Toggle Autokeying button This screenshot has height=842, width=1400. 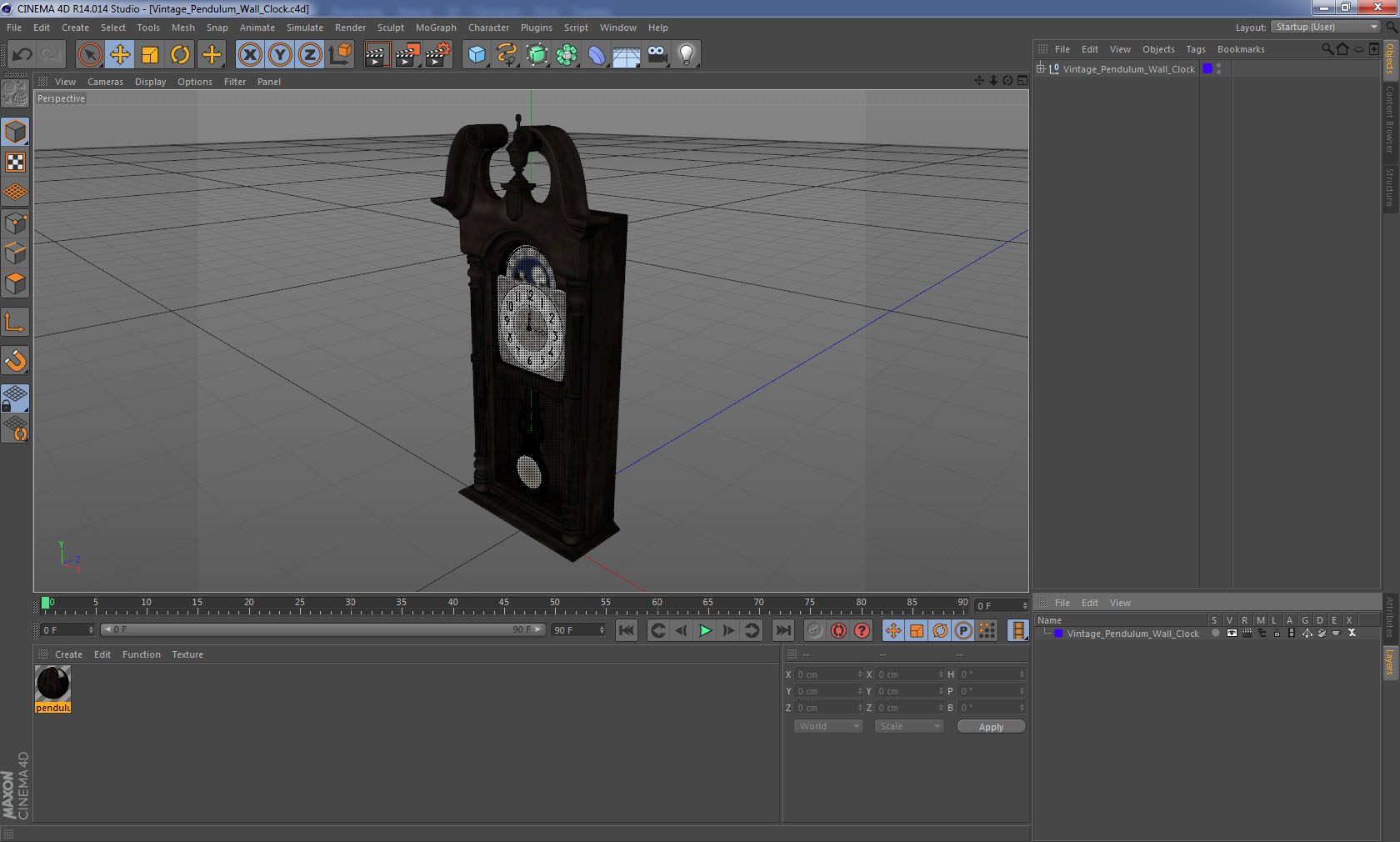coord(838,630)
